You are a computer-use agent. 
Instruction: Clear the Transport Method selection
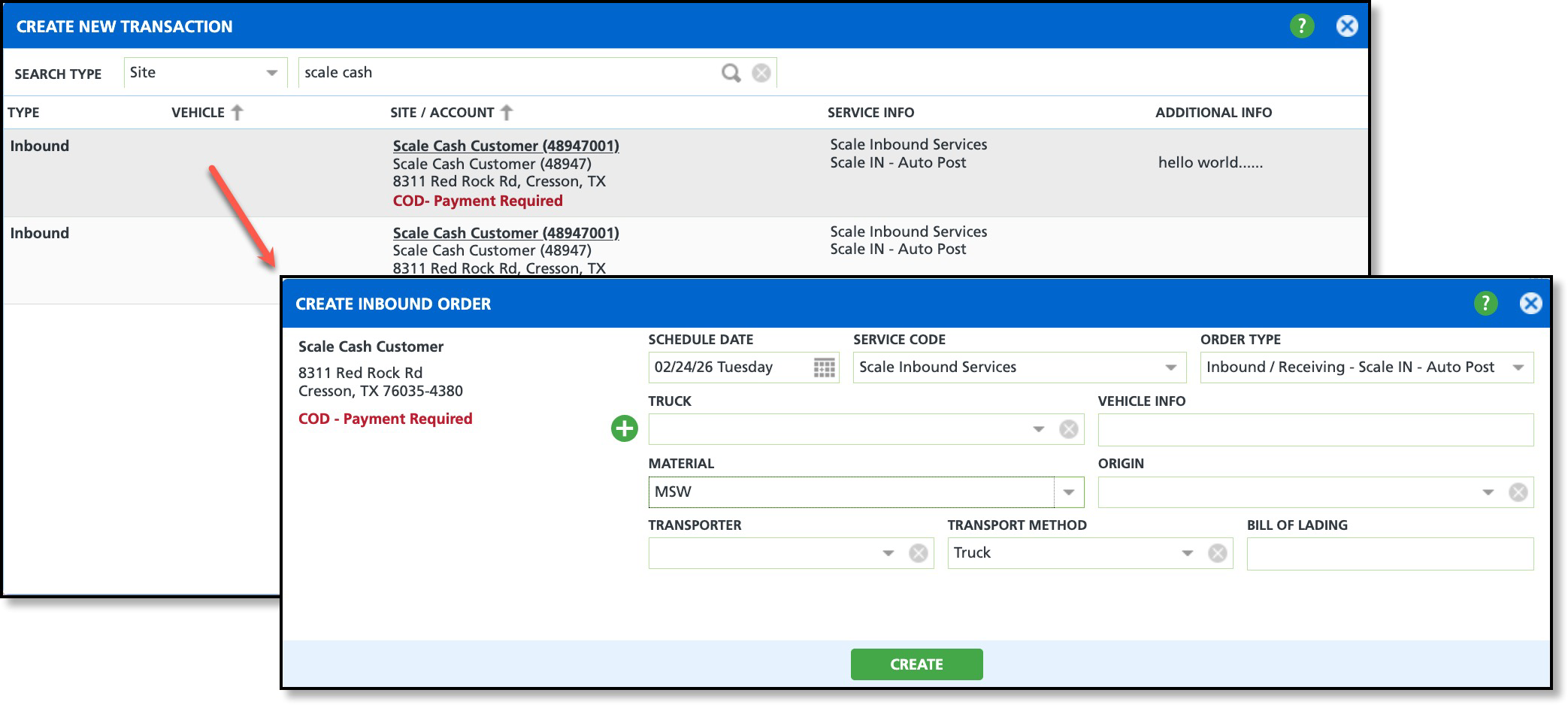pos(1218,554)
